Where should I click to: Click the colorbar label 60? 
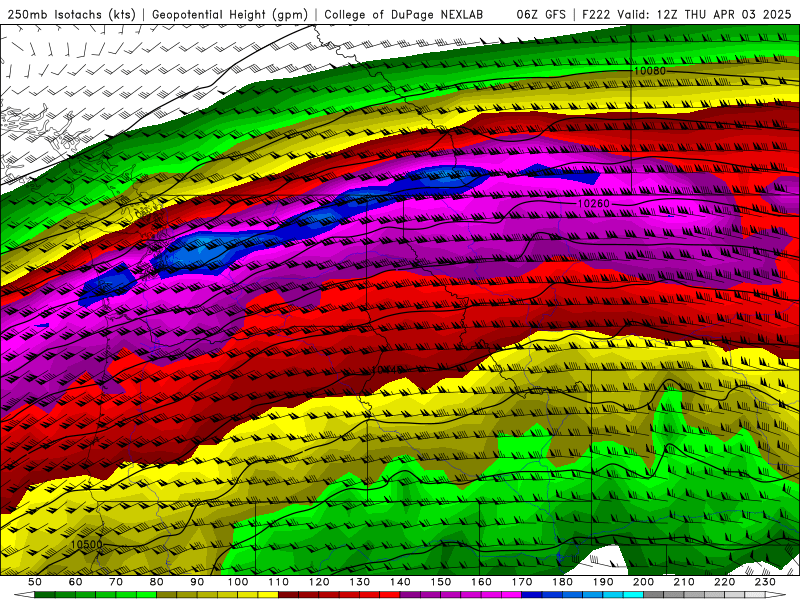[75, 582]
